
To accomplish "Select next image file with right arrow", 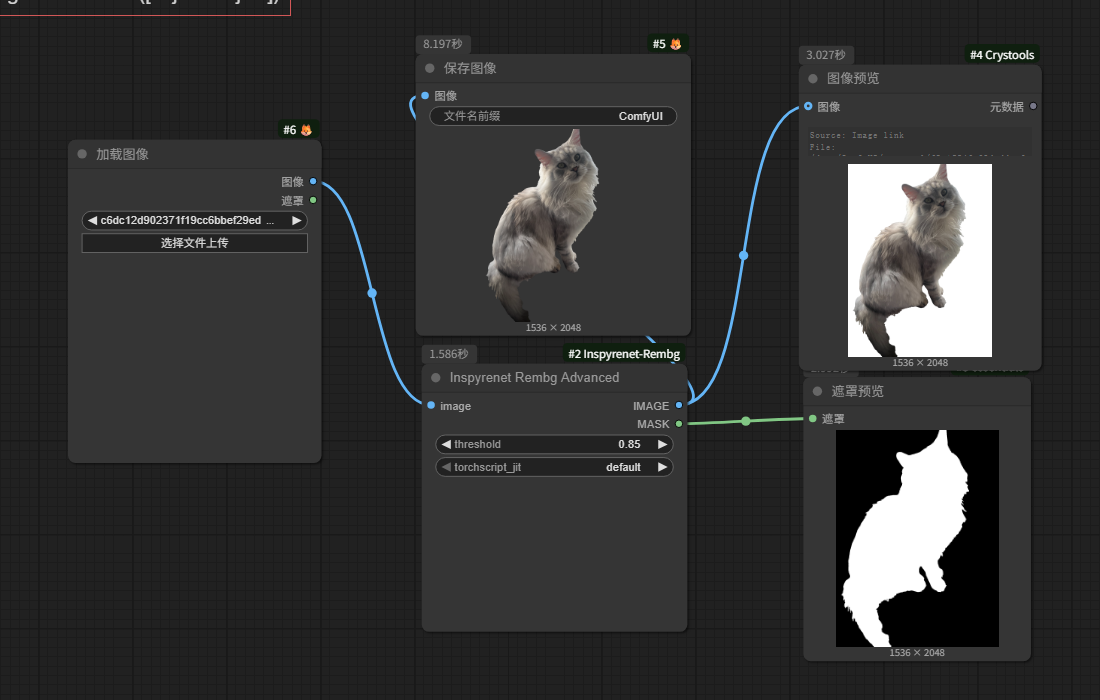I will [297, 220].
